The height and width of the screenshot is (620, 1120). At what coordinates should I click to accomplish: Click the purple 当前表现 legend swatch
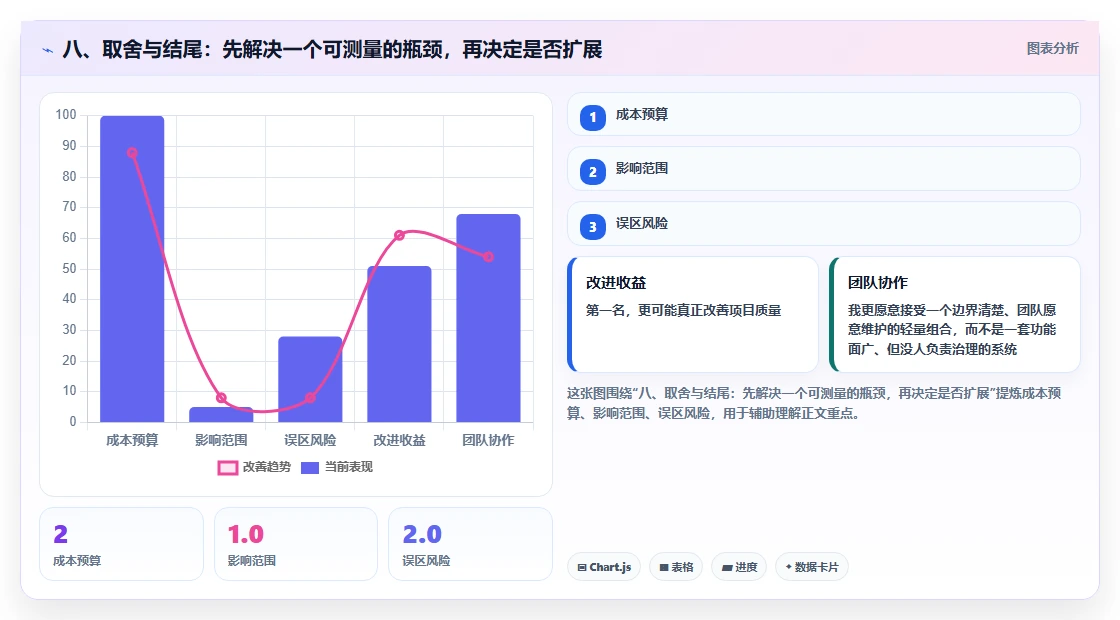point(309,468)
